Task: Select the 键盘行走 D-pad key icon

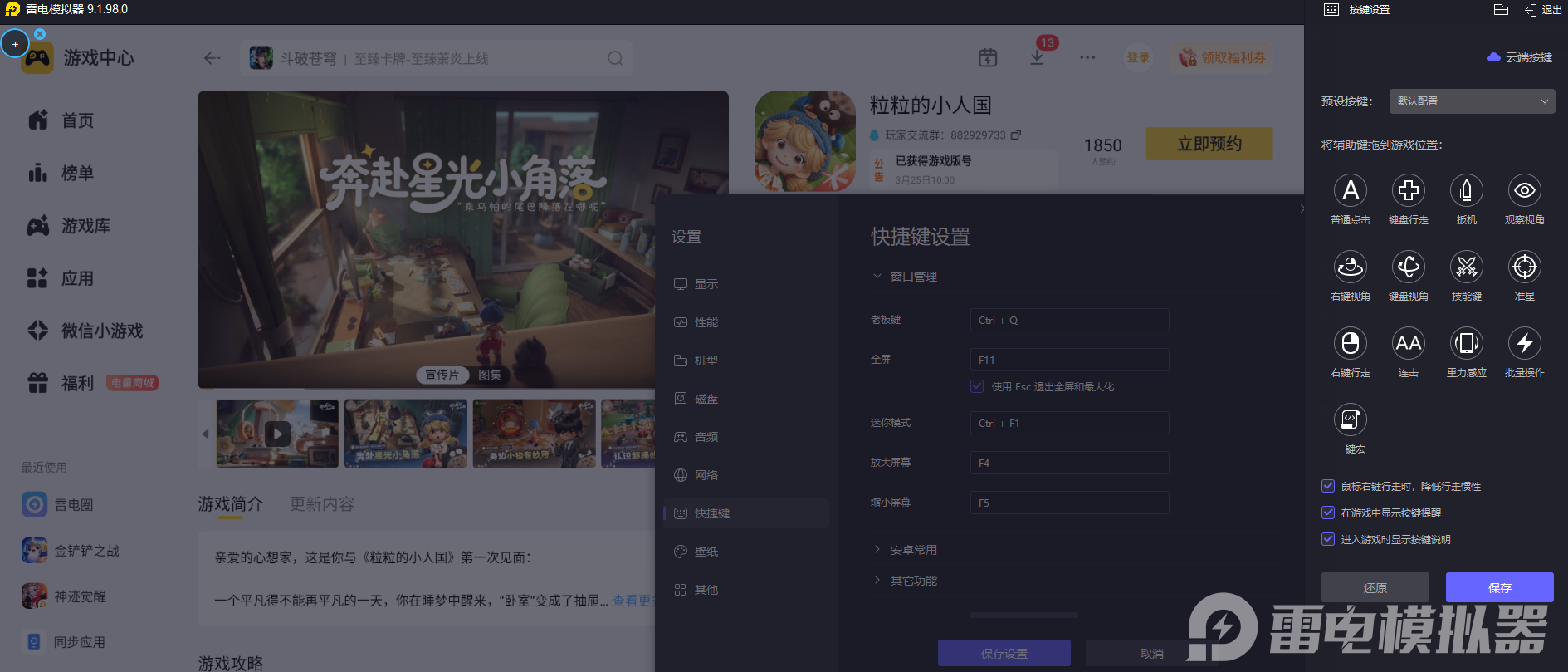Action: 1409,190
